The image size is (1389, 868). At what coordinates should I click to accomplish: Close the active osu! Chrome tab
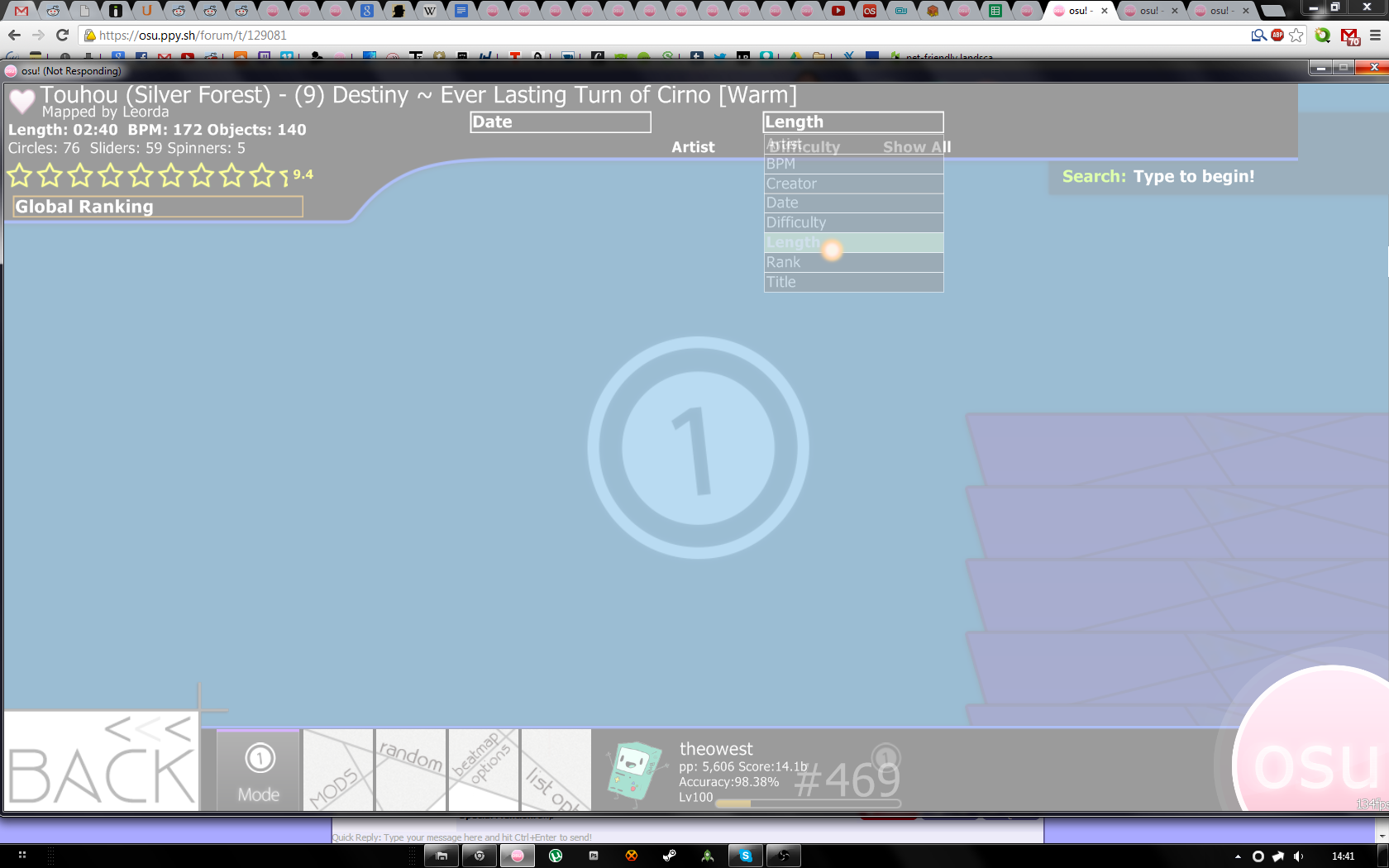pyautogui.click(x=1105, y=11)
